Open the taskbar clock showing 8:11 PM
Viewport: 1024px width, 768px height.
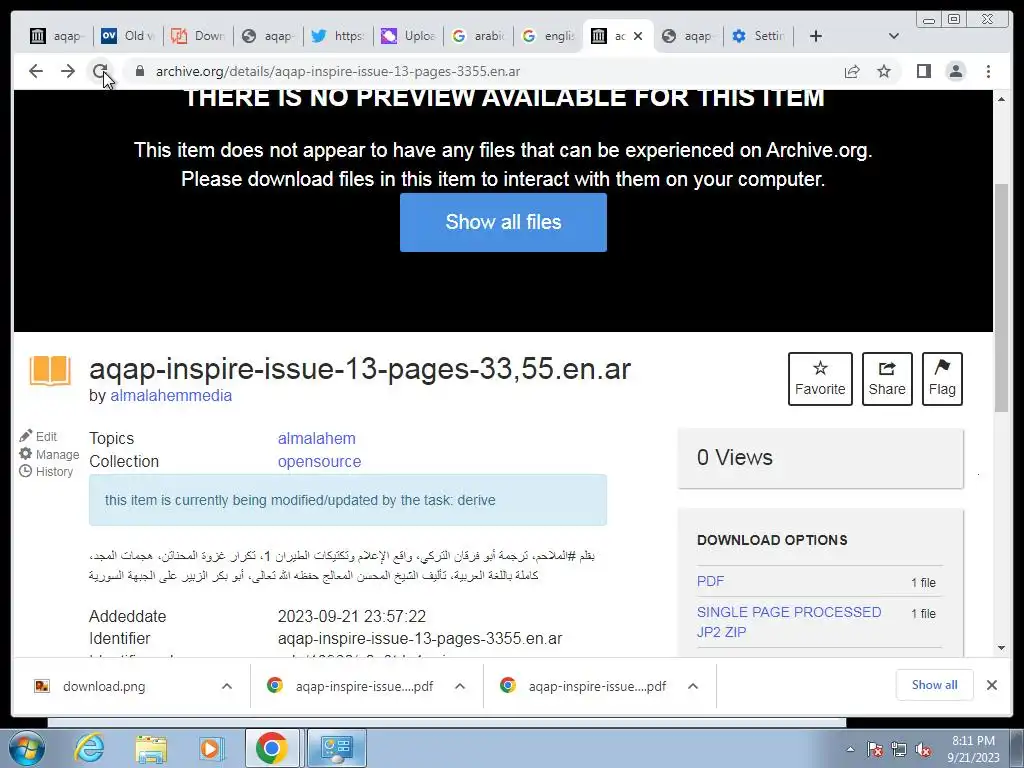click(974, 749)
